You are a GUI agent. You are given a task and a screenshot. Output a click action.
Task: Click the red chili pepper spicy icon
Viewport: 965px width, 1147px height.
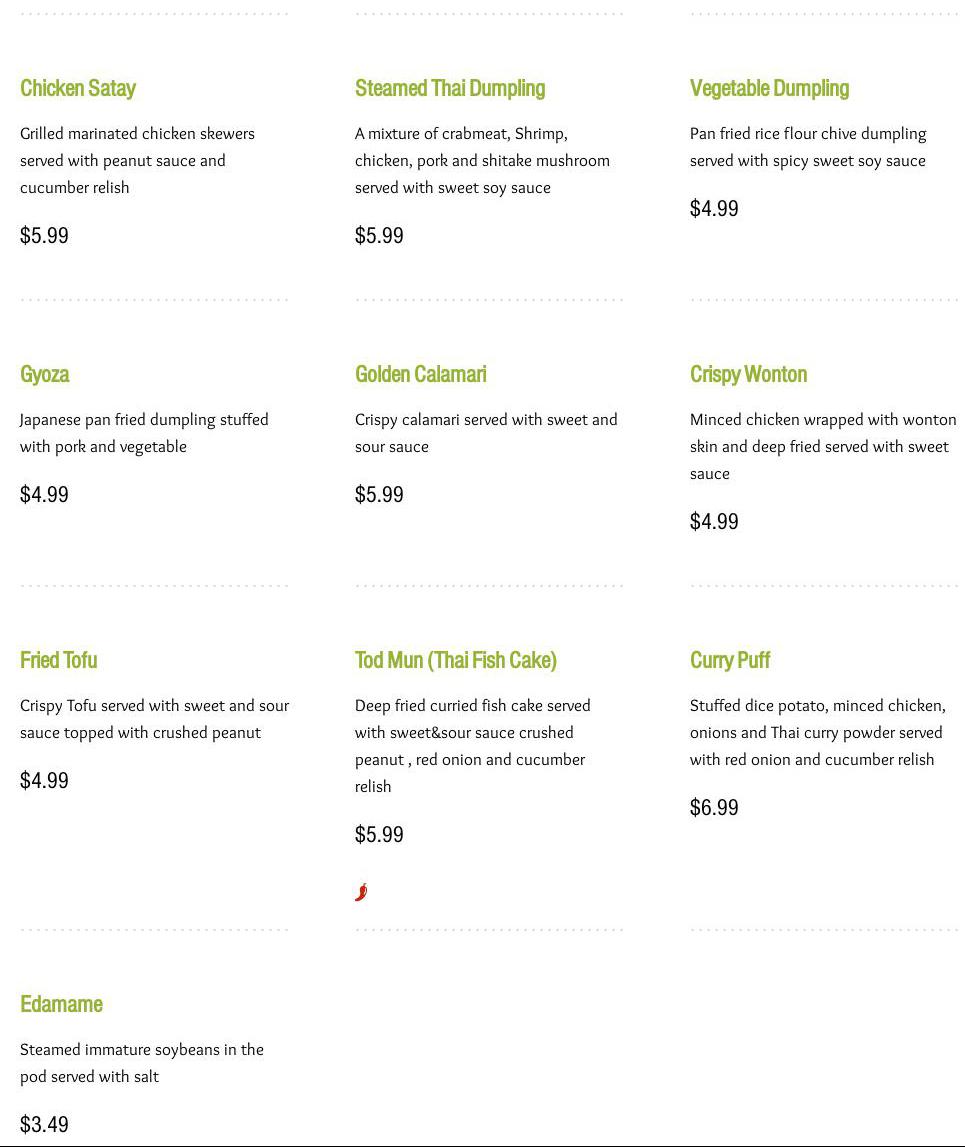point(361,892)
